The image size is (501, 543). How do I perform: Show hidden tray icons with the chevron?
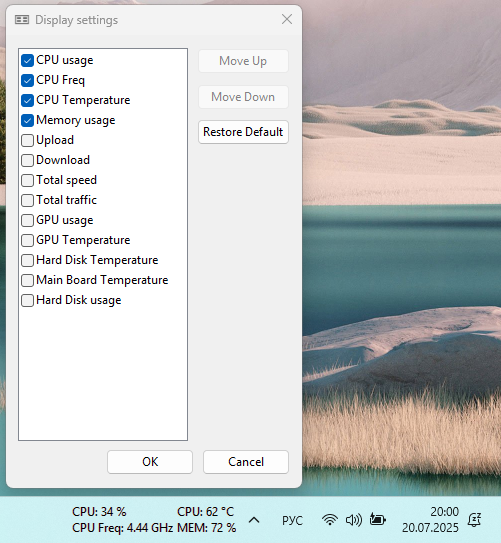pyautogui.click(x=254, y=520)
